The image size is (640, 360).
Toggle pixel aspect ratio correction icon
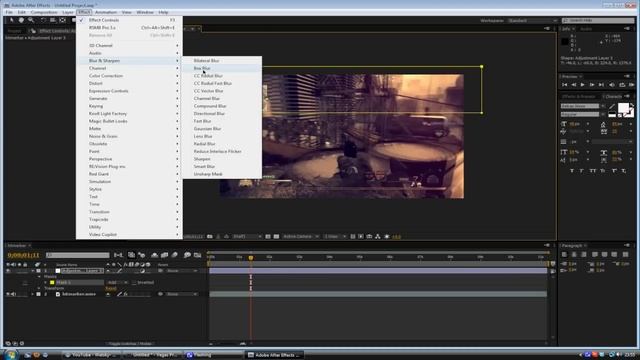click(x=353, y=236)
